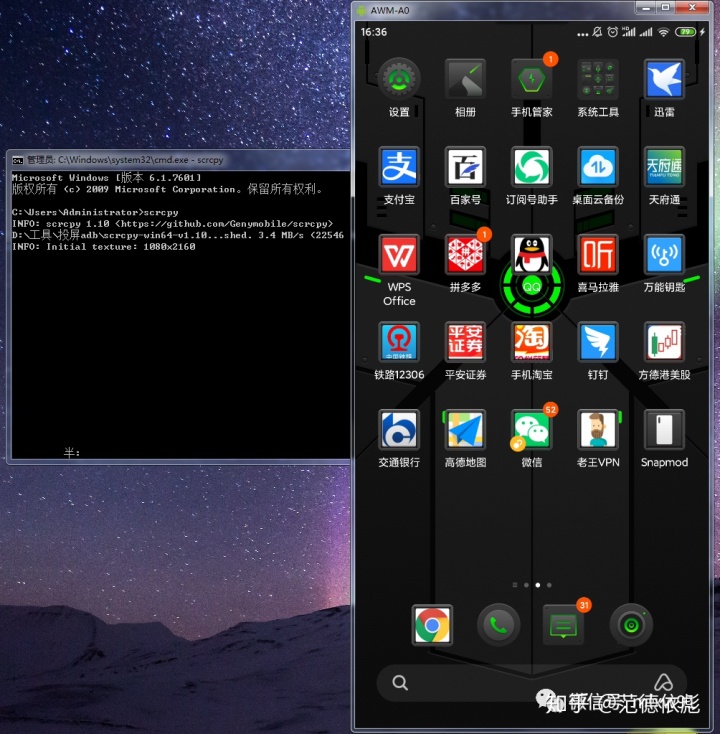The image size is (720, 734).
Task: Tap the search magnifier icon
Action: pos(400,683)
